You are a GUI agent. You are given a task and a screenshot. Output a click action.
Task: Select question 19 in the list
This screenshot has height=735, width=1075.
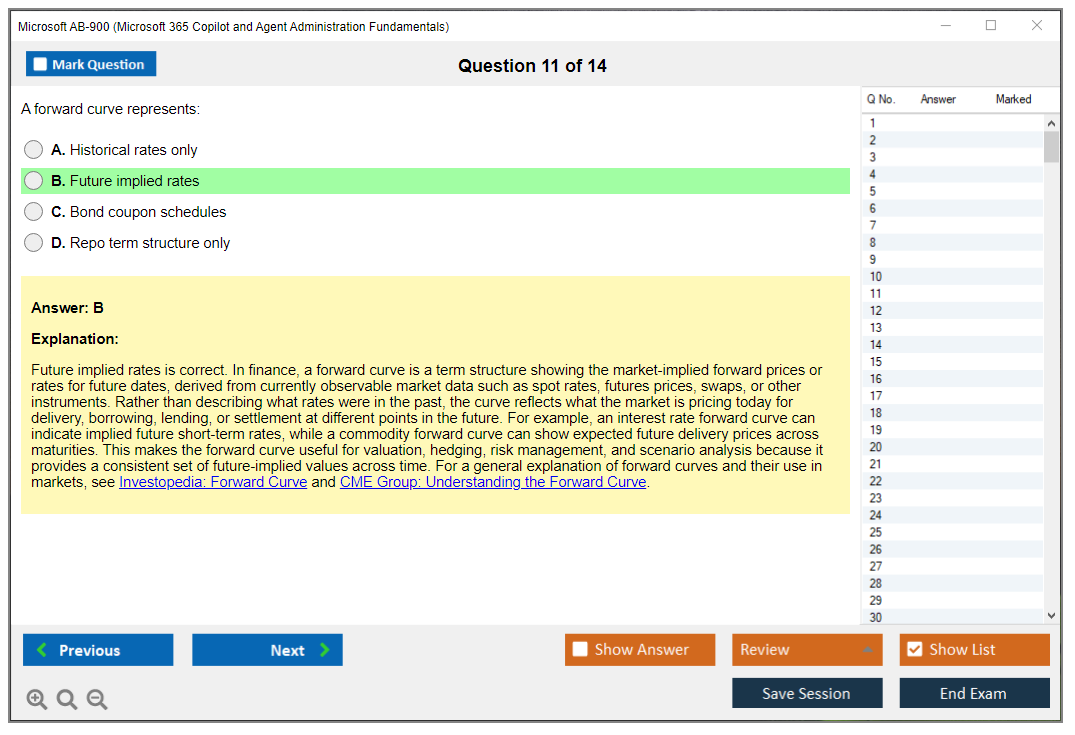pos(953,430)
